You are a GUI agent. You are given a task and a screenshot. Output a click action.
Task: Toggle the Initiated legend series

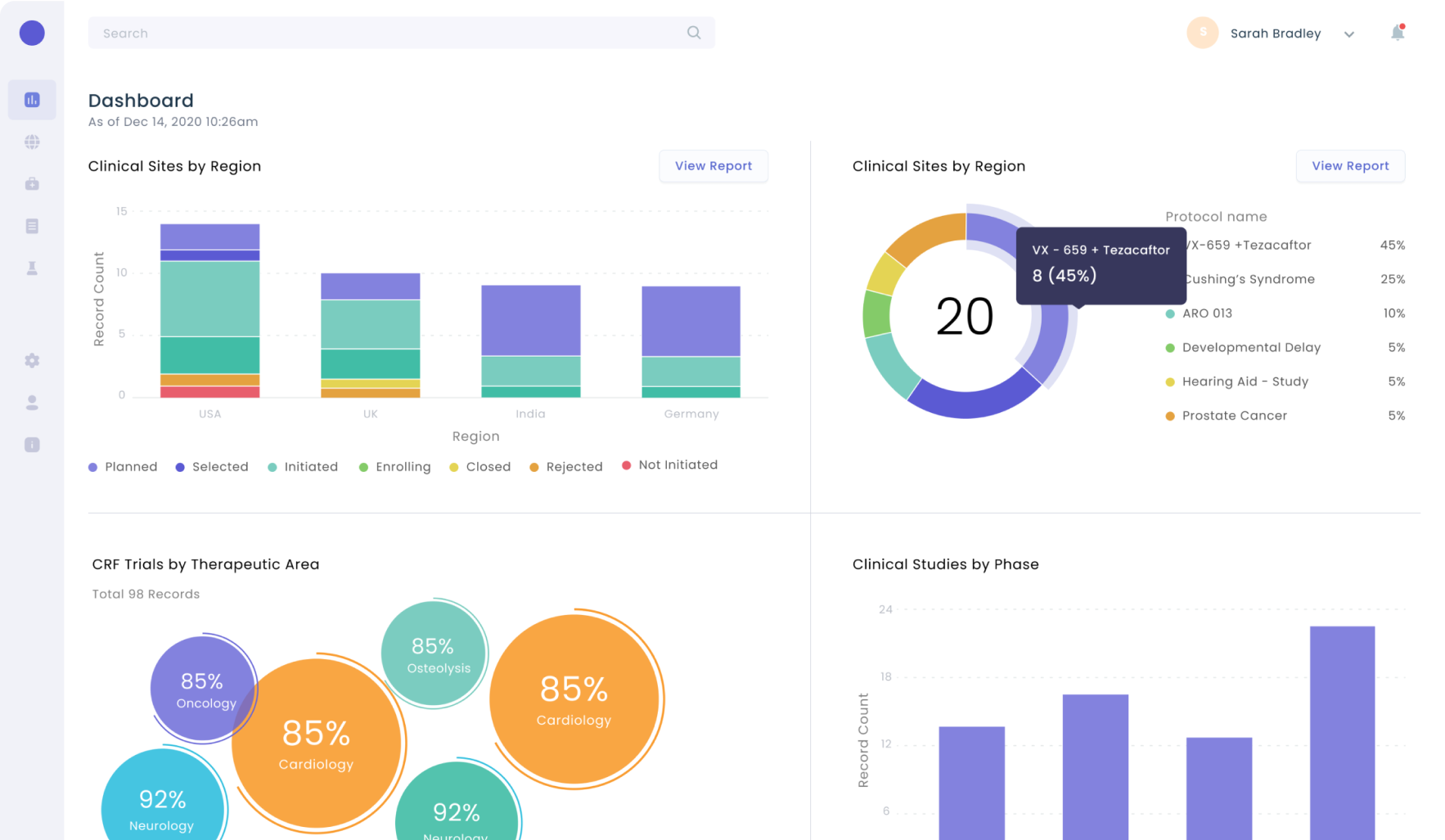pyautogui.click(x=303, y=467)
